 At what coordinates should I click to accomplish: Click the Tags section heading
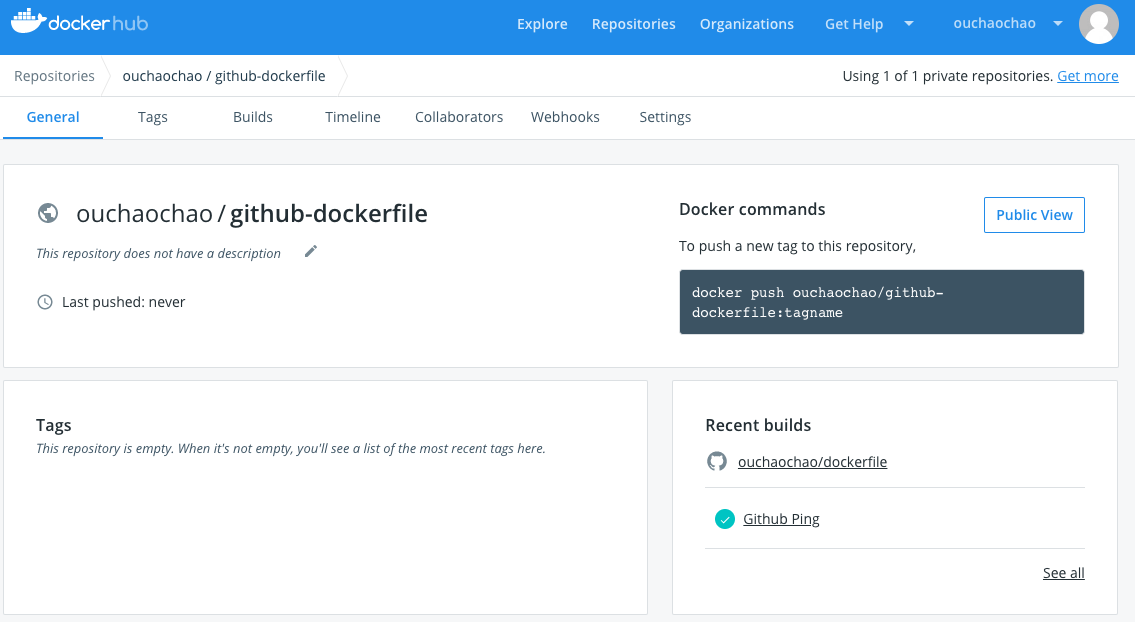54,425
